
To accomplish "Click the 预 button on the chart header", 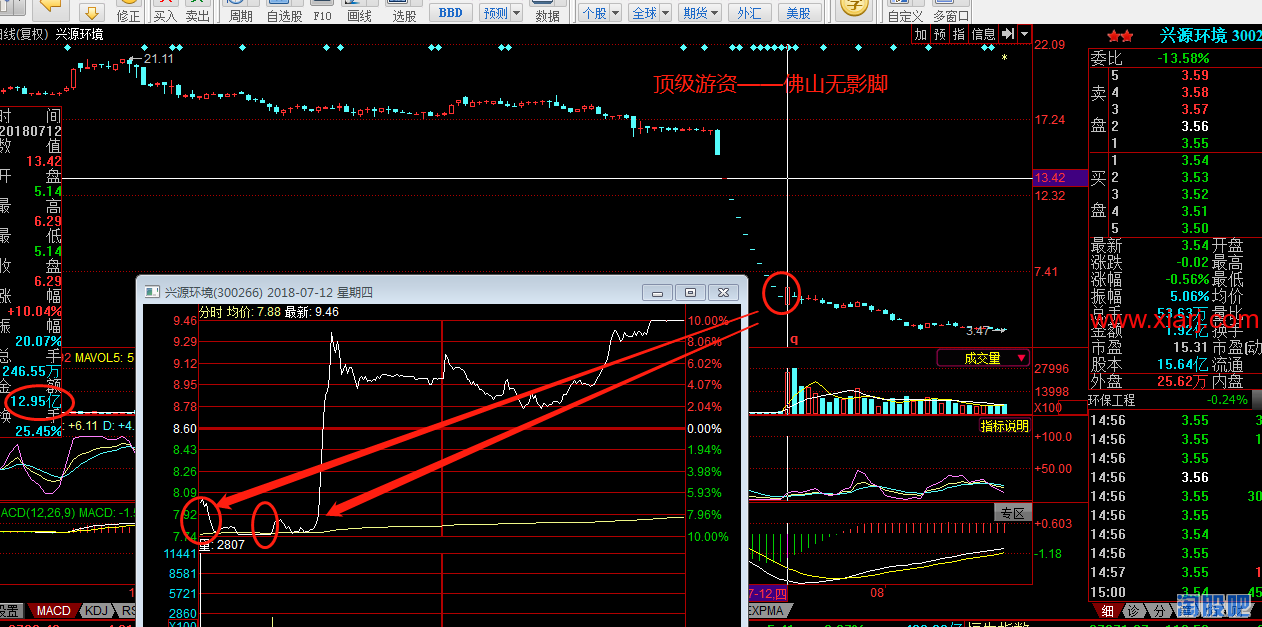I will (x=939, y=34).
